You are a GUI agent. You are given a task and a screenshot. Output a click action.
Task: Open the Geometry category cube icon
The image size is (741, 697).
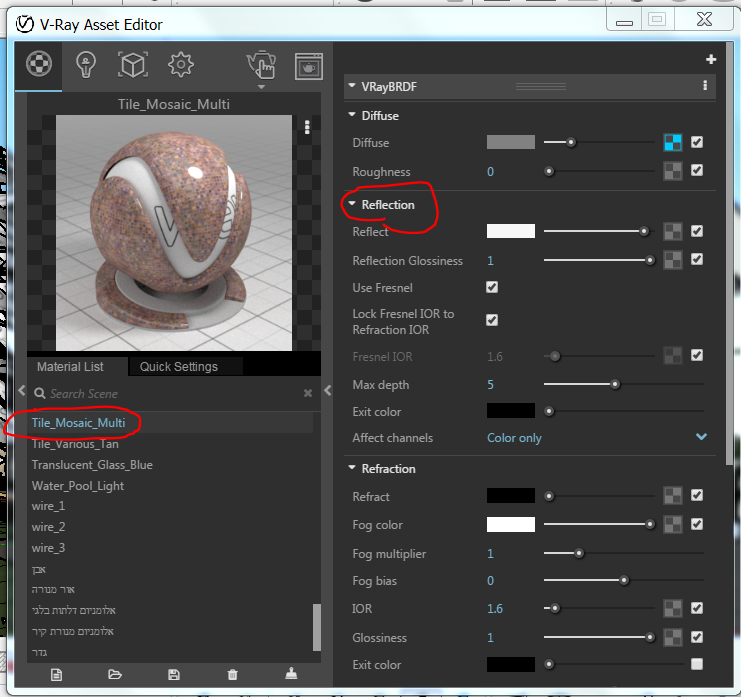(x=133, y=64)
